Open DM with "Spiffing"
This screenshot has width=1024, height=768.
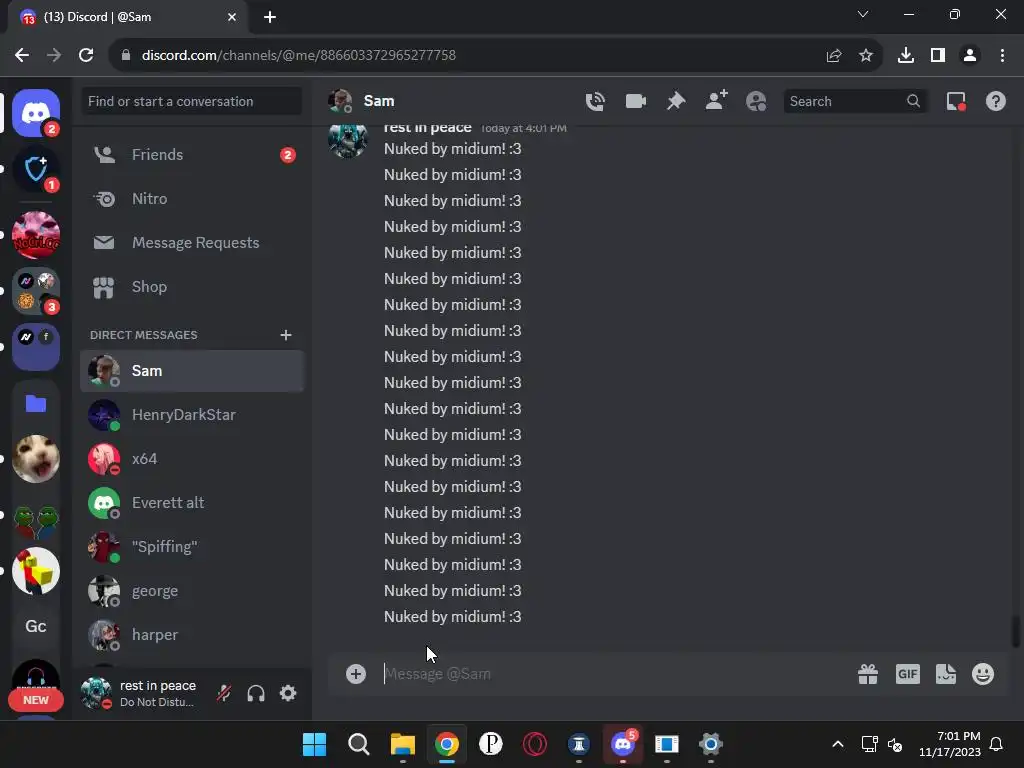(192, 547)
